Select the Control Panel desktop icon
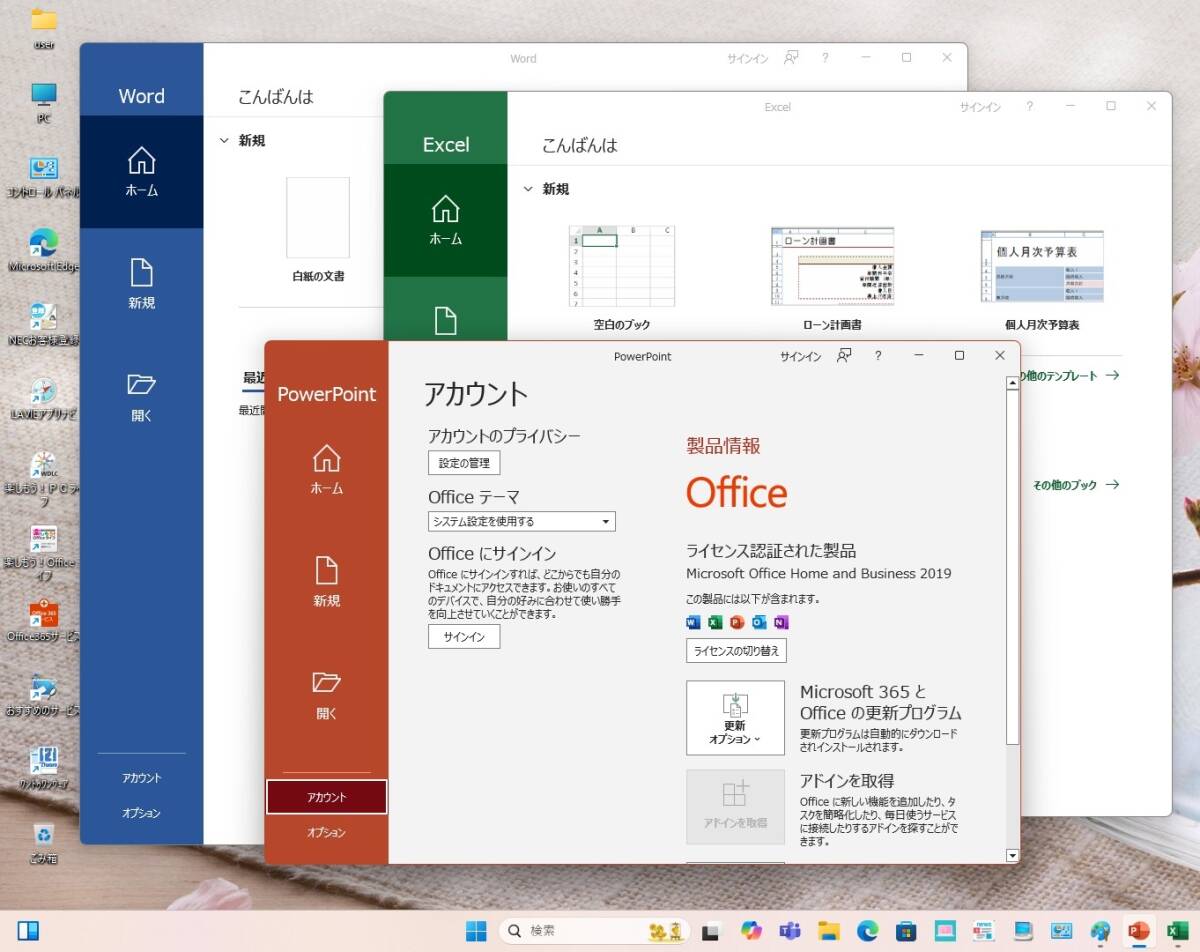 tap(44, 178)
